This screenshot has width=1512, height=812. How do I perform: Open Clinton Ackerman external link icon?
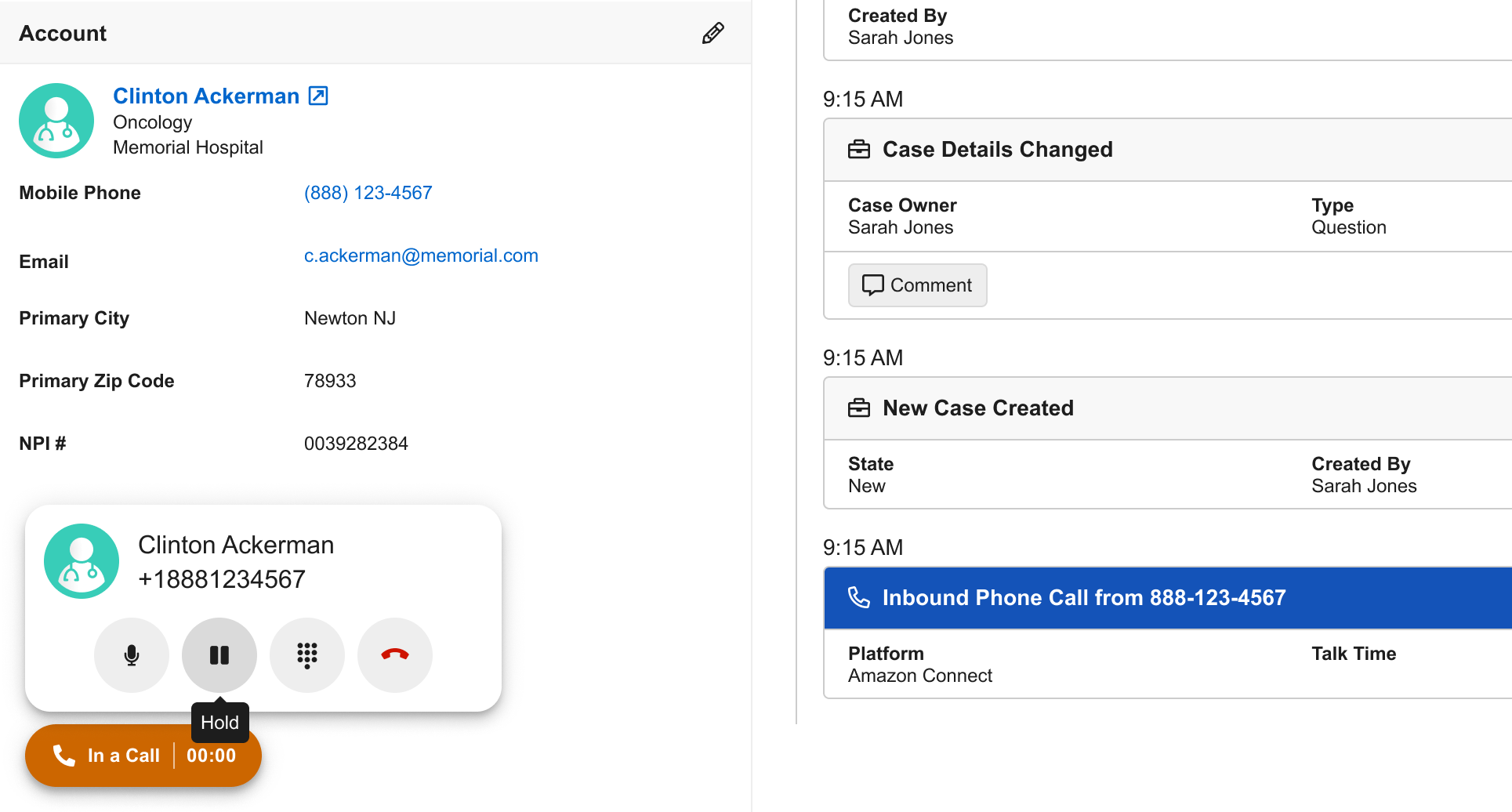tap(318, 96)
